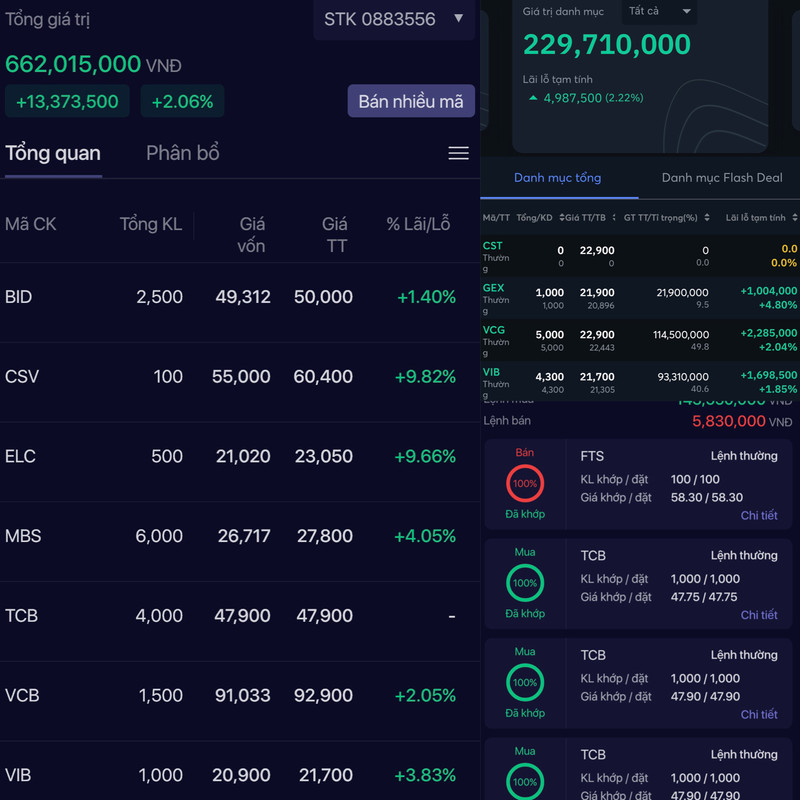The height and width of the screenshot is (800, 800).
Task: Select the Danh mục Flash Deal tab
Action: tap(721, 178)
